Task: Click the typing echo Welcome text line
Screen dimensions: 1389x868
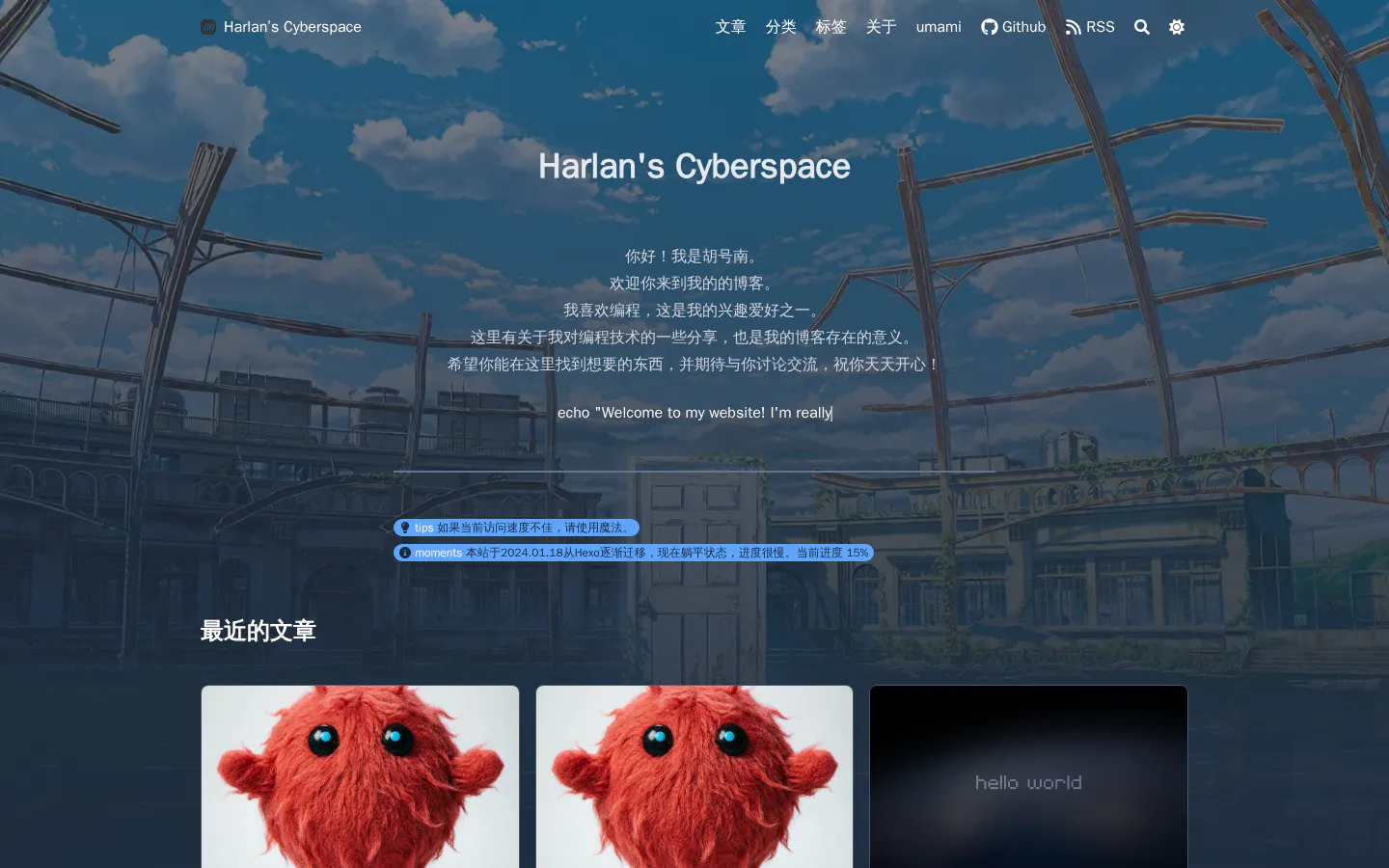Action: coord(694,413)
